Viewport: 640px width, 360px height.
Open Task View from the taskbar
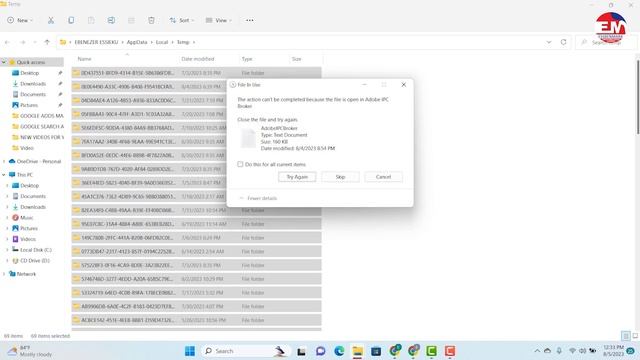[301, 351]
